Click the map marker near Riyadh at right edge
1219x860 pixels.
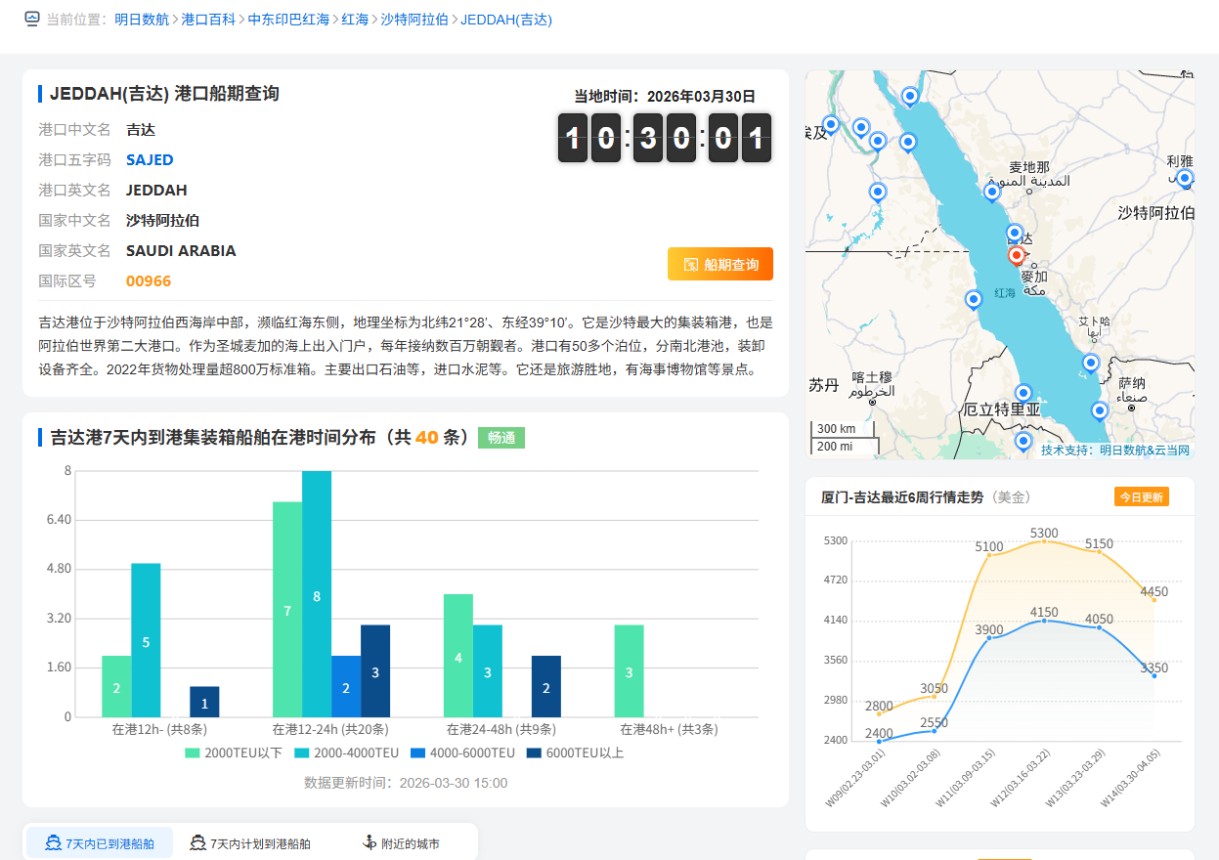[1185, 179]
